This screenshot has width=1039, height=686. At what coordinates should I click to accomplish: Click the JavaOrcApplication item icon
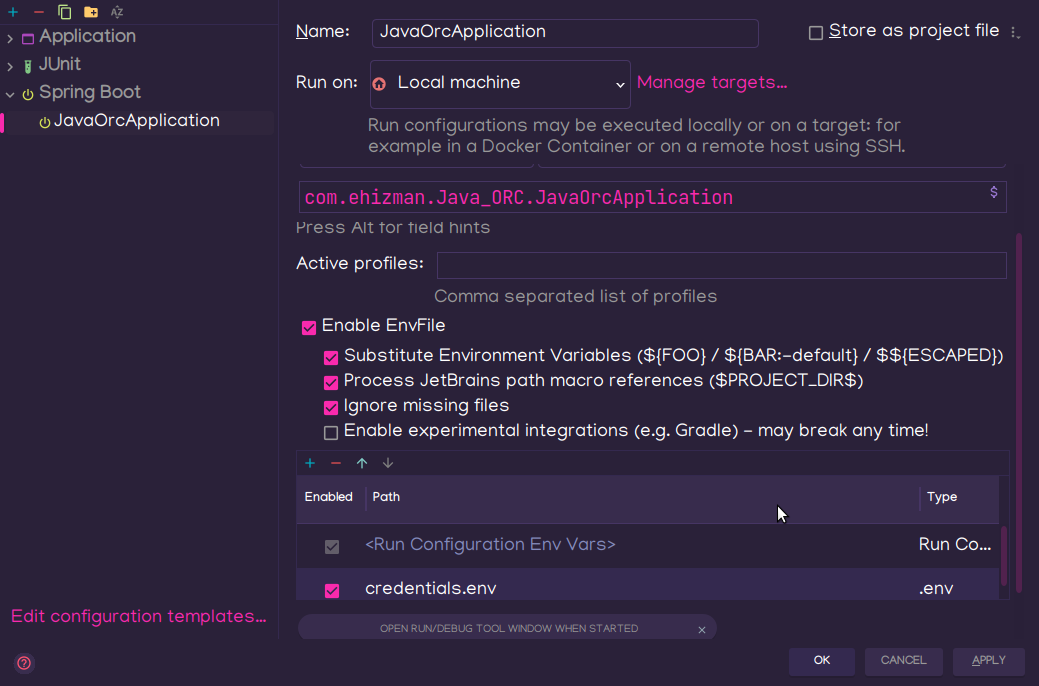pyautogui.click(x=44, y=123)
